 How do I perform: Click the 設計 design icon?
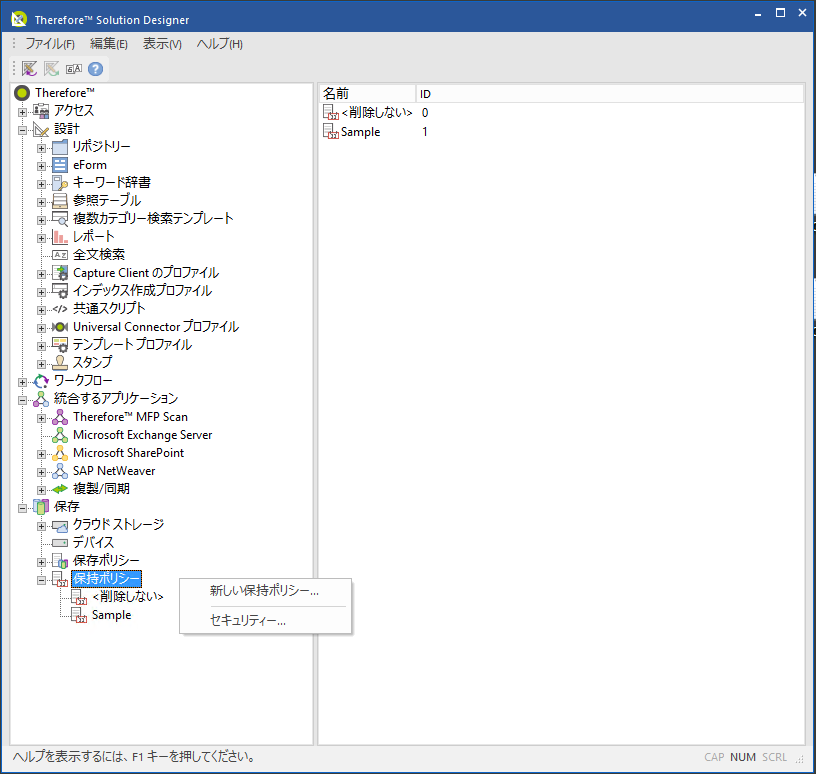tap(41, 129)
